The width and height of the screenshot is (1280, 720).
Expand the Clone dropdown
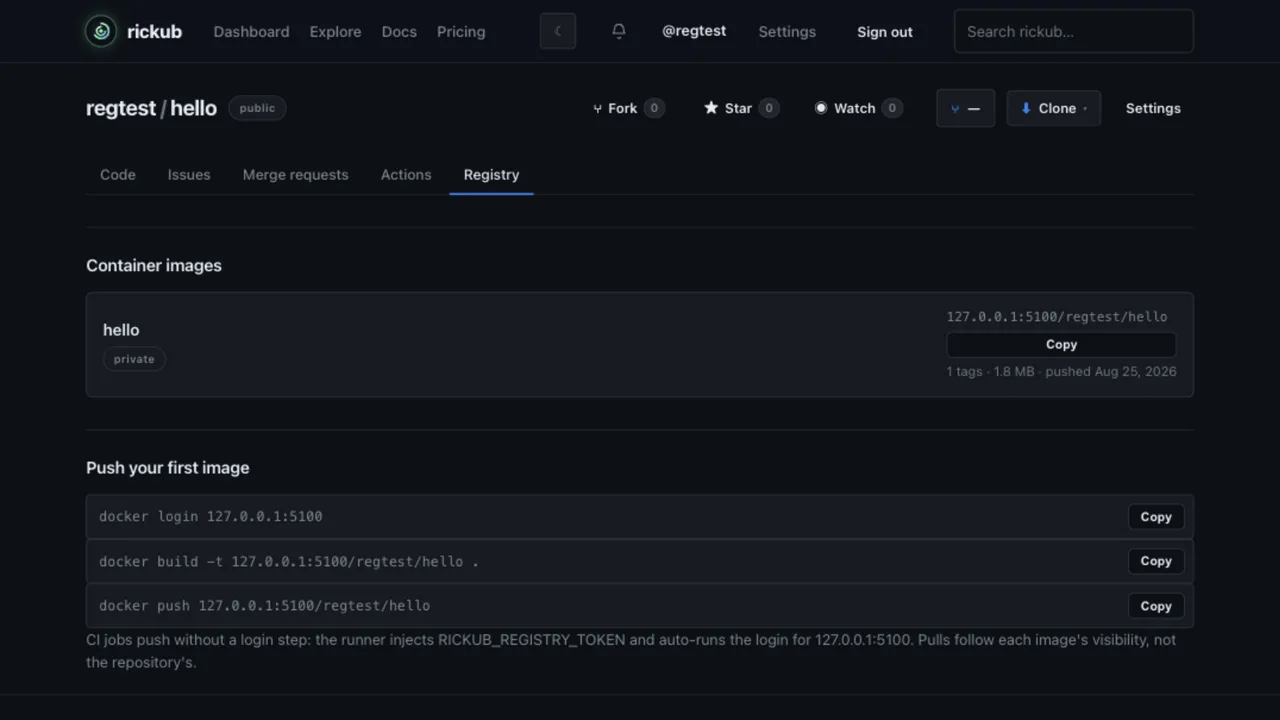pos(1054,108)
